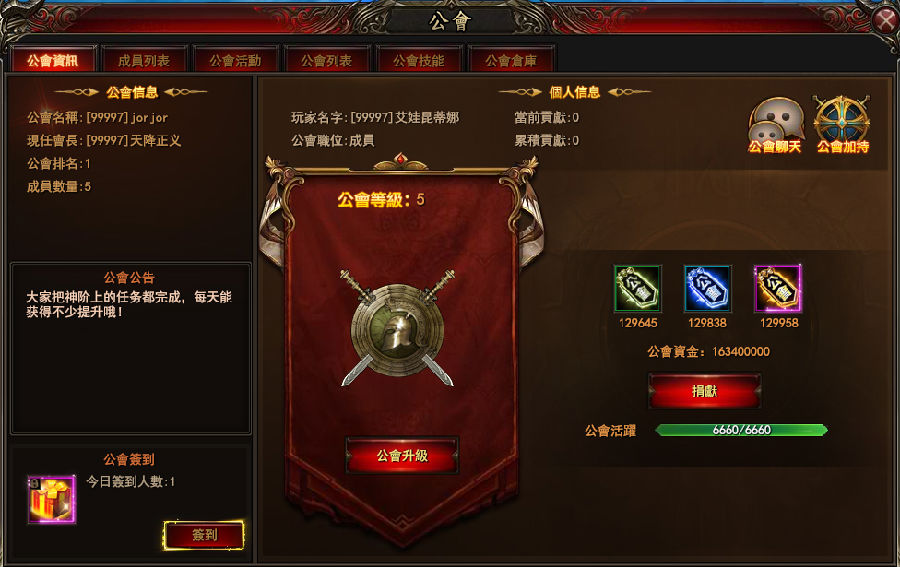Open the 公會聊天 guild chat icon
The height and width of the screenshot is (567, 900).
[x=775, y=125]
